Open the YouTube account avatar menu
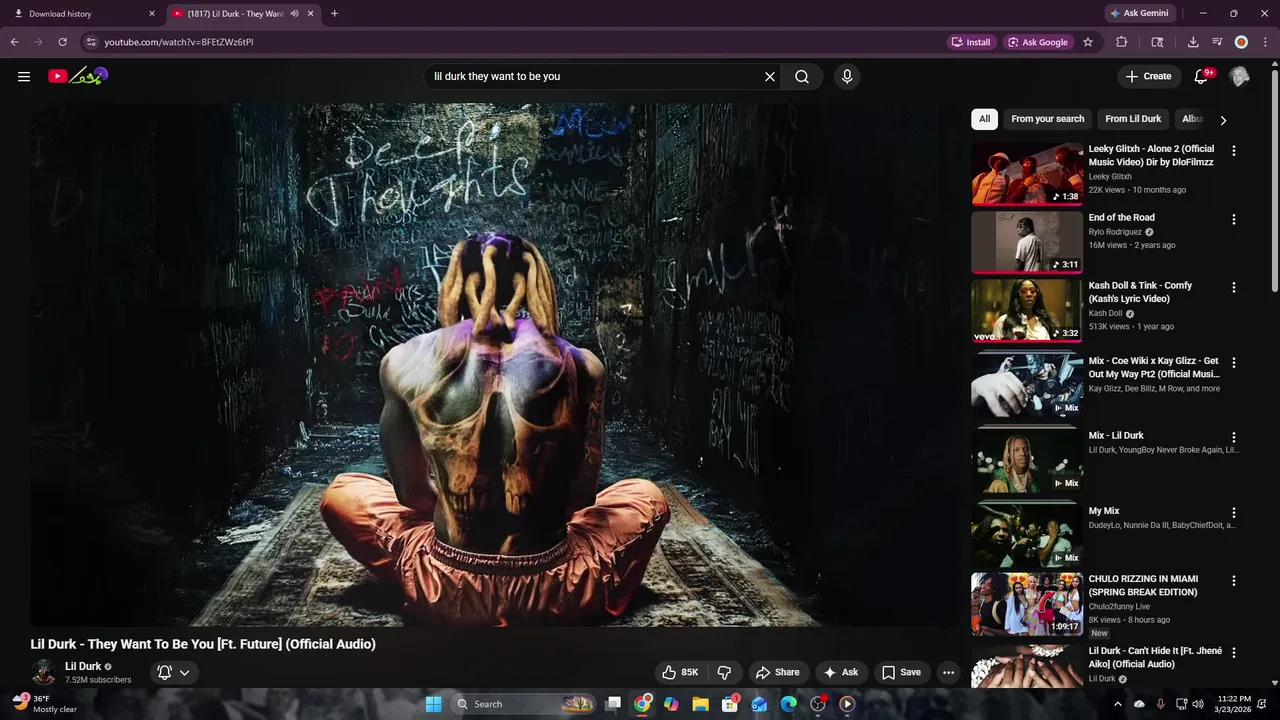This screenshot has height=720, width=1280. (1239, 76)
